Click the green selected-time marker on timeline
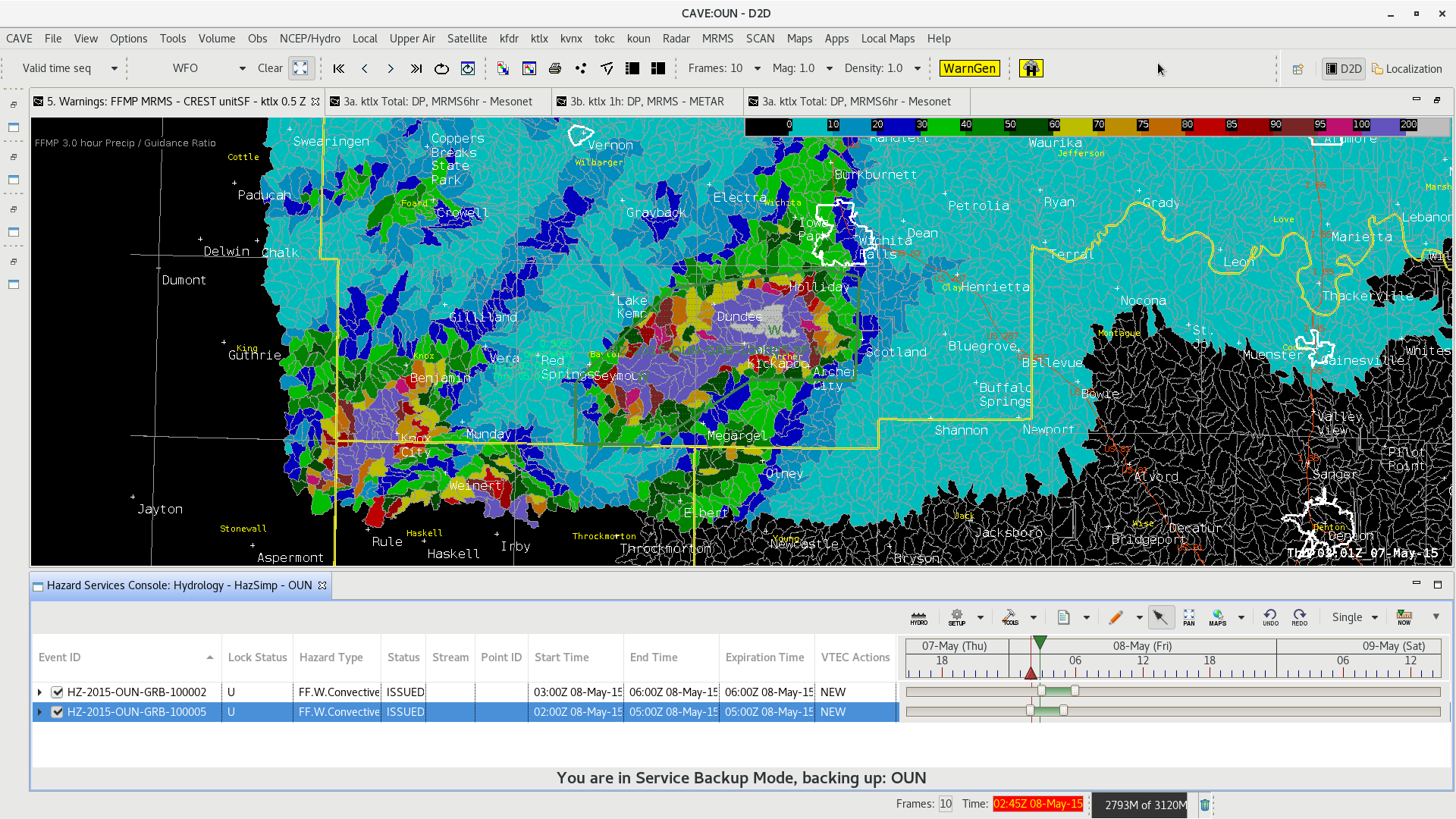 pos(1040,643)
